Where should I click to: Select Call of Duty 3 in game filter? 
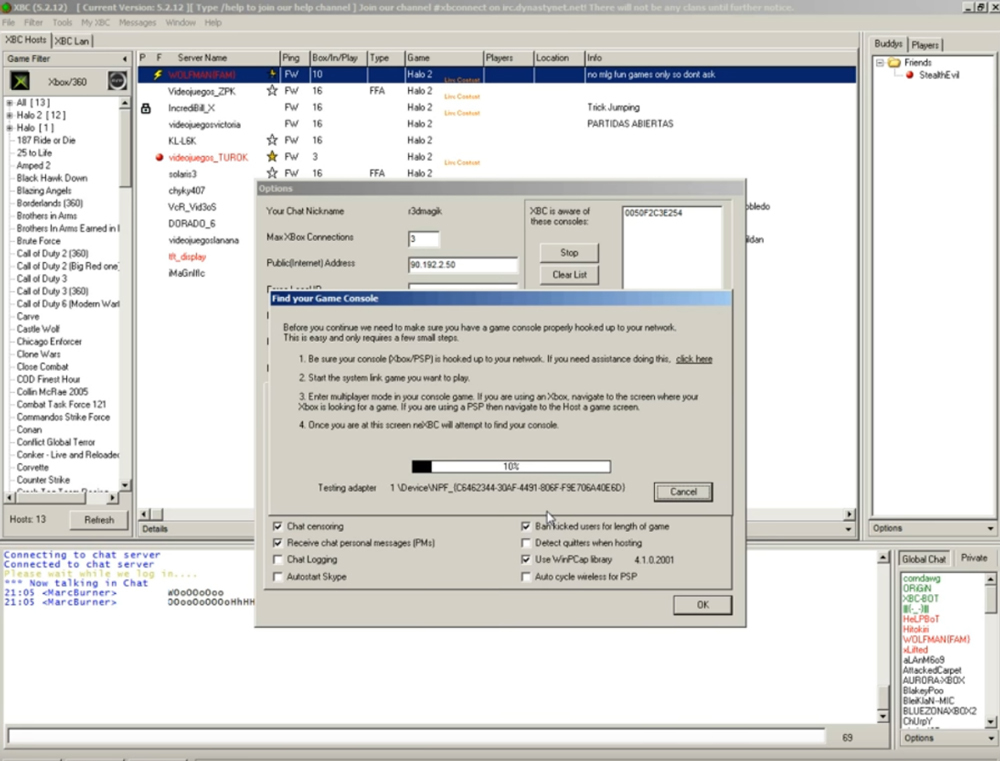tap(41, 279)
